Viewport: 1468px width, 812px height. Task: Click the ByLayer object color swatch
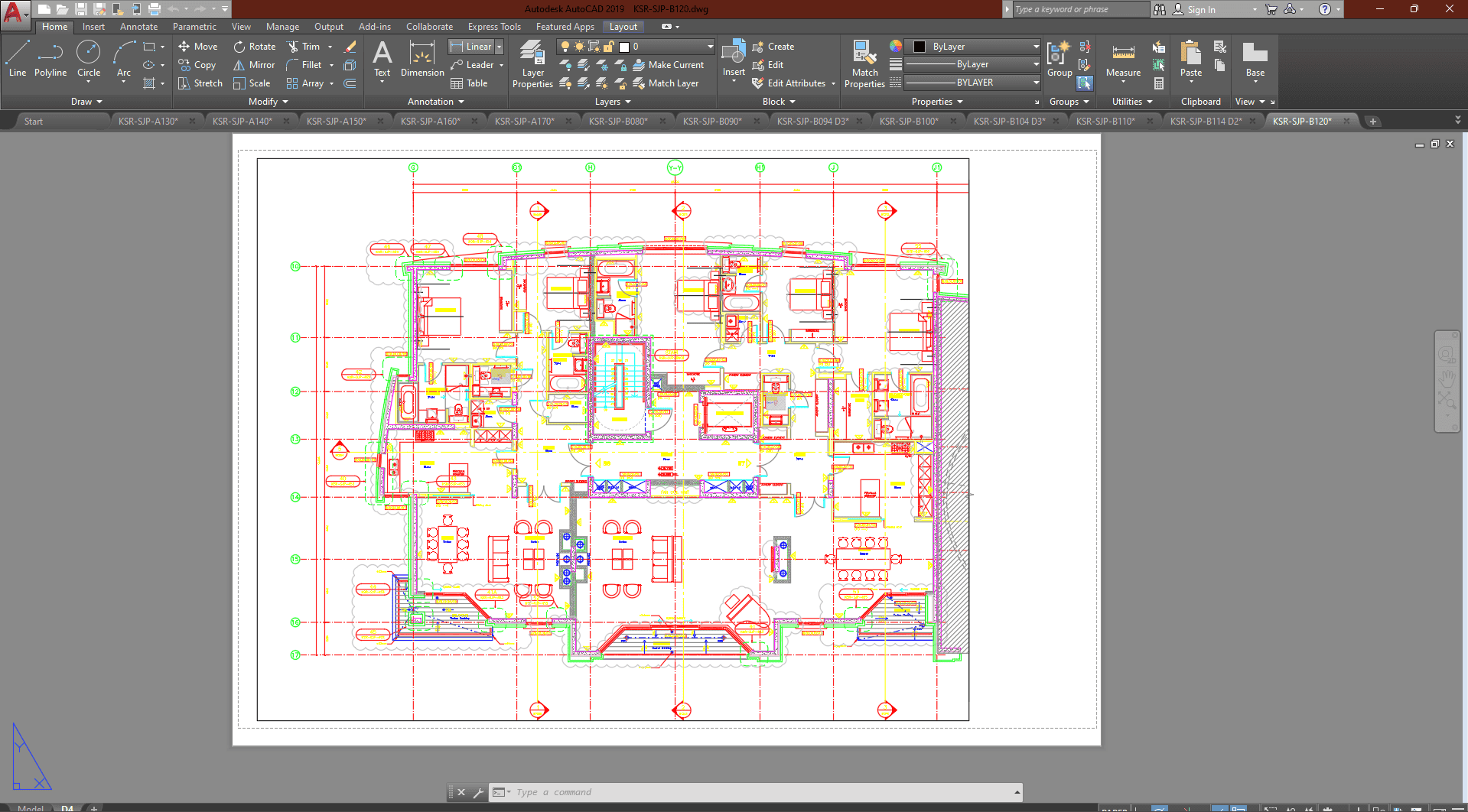pos(920,47)
